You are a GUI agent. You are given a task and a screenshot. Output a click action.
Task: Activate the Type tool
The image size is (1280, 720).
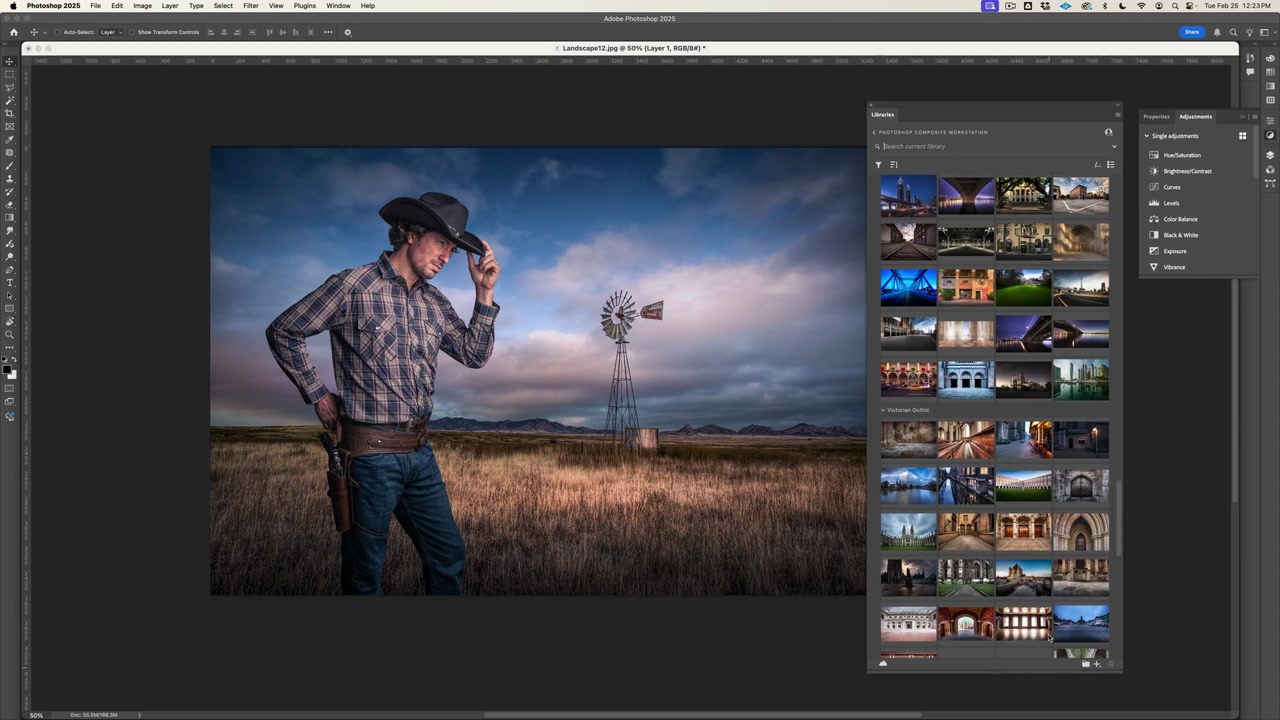tap(9, 280)
